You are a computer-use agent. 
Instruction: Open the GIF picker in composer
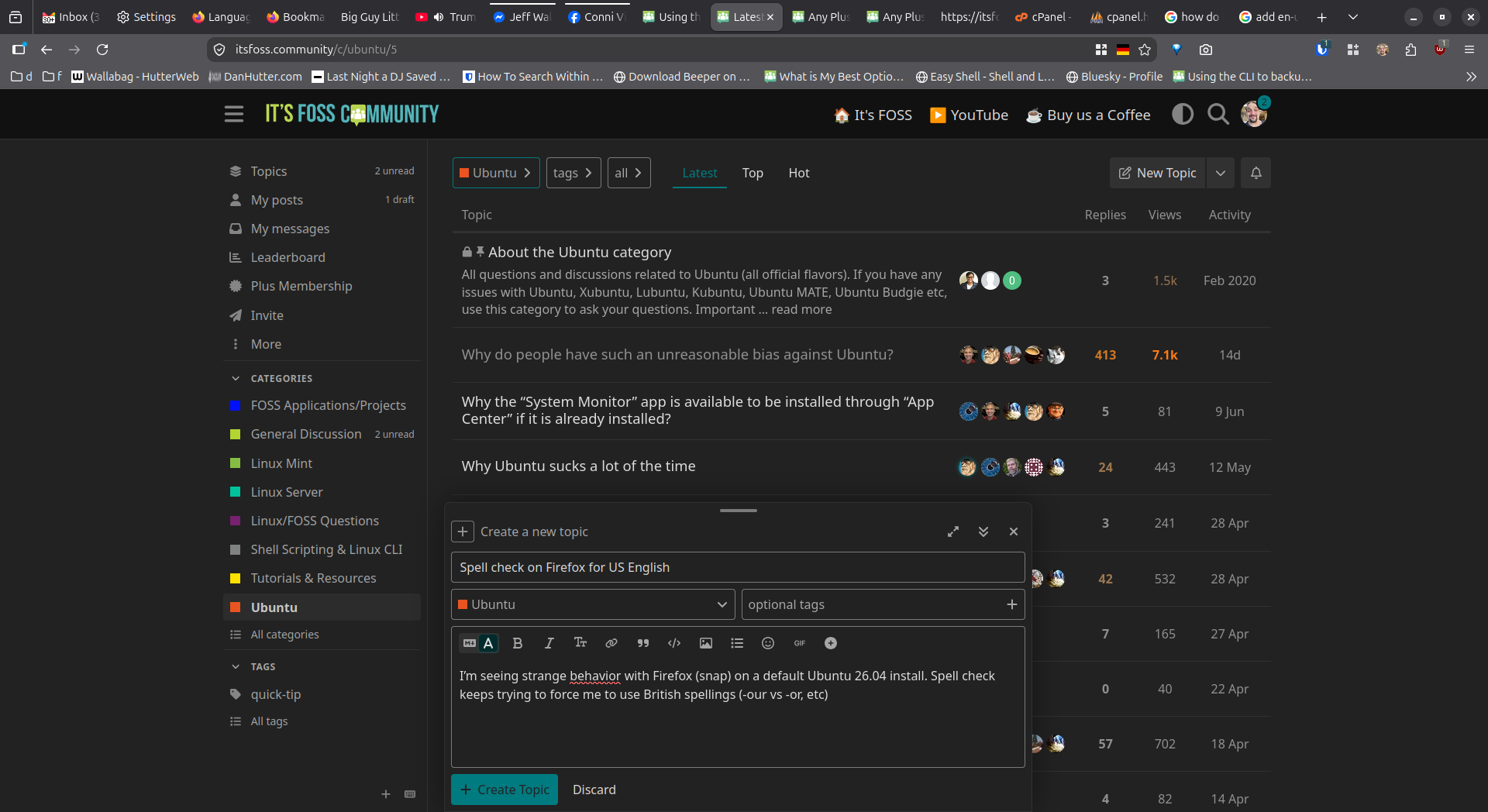pos(799,643)
